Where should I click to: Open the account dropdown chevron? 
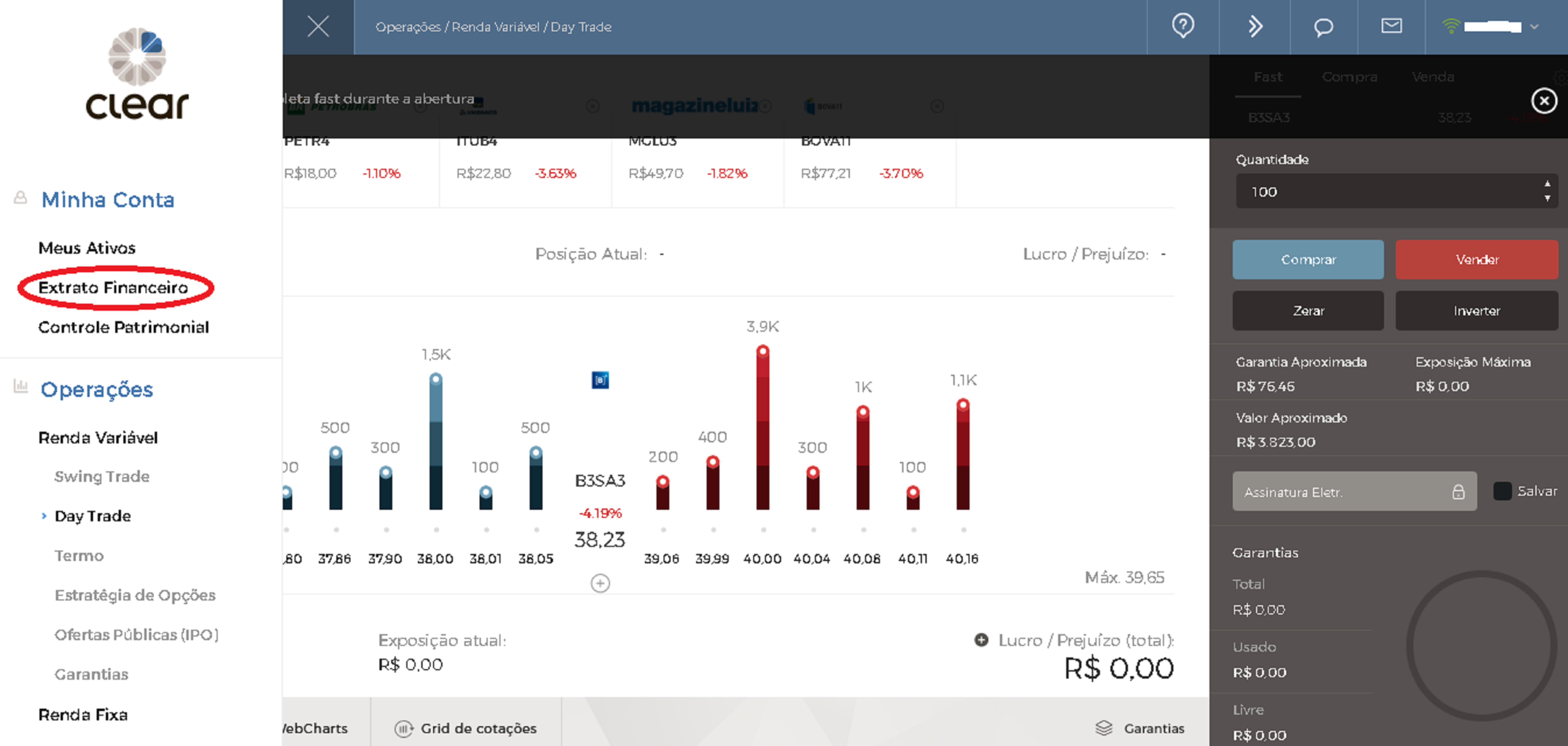pos(1534,27)
